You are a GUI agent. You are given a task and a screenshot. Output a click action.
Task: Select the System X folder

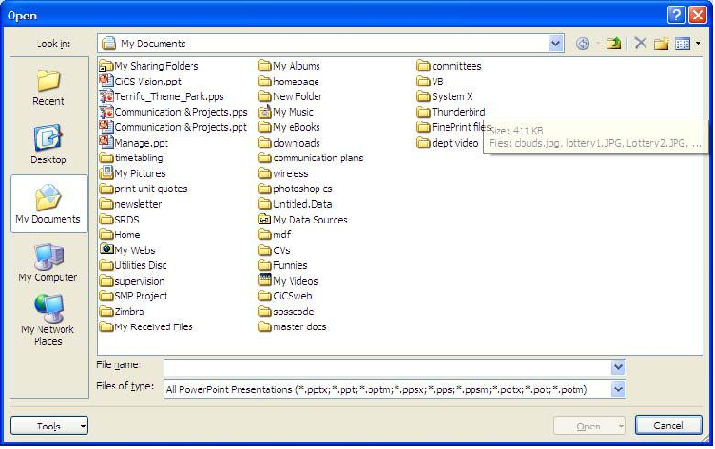point(445,97)
